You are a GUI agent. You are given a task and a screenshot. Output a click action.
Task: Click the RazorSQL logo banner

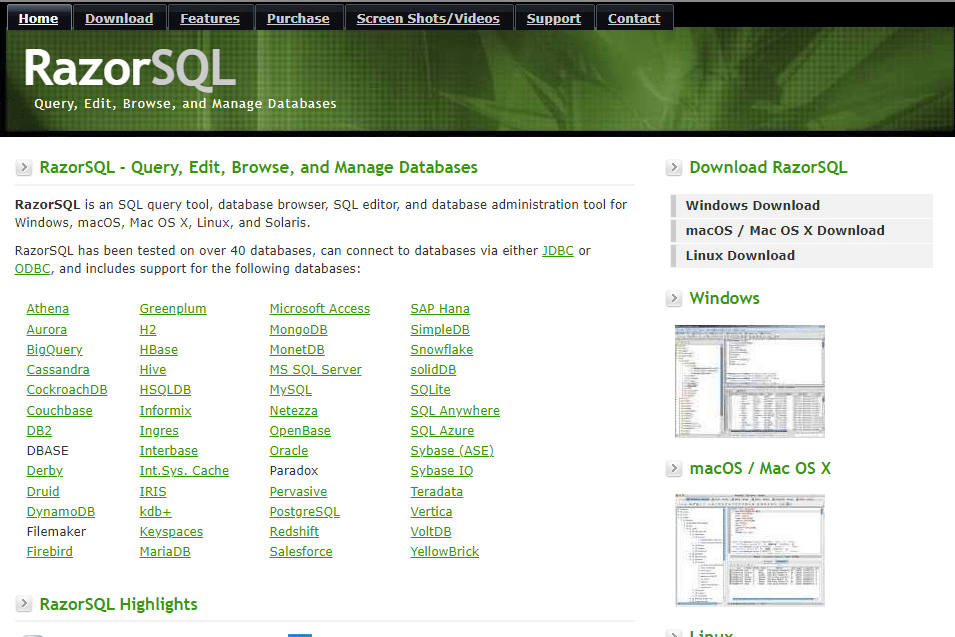[129, 68]
